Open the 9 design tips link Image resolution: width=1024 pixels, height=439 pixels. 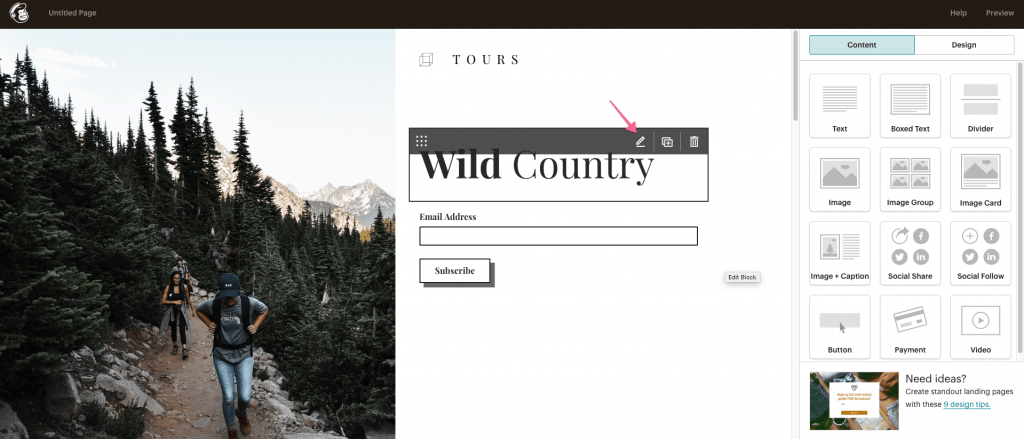pos(967,404)
